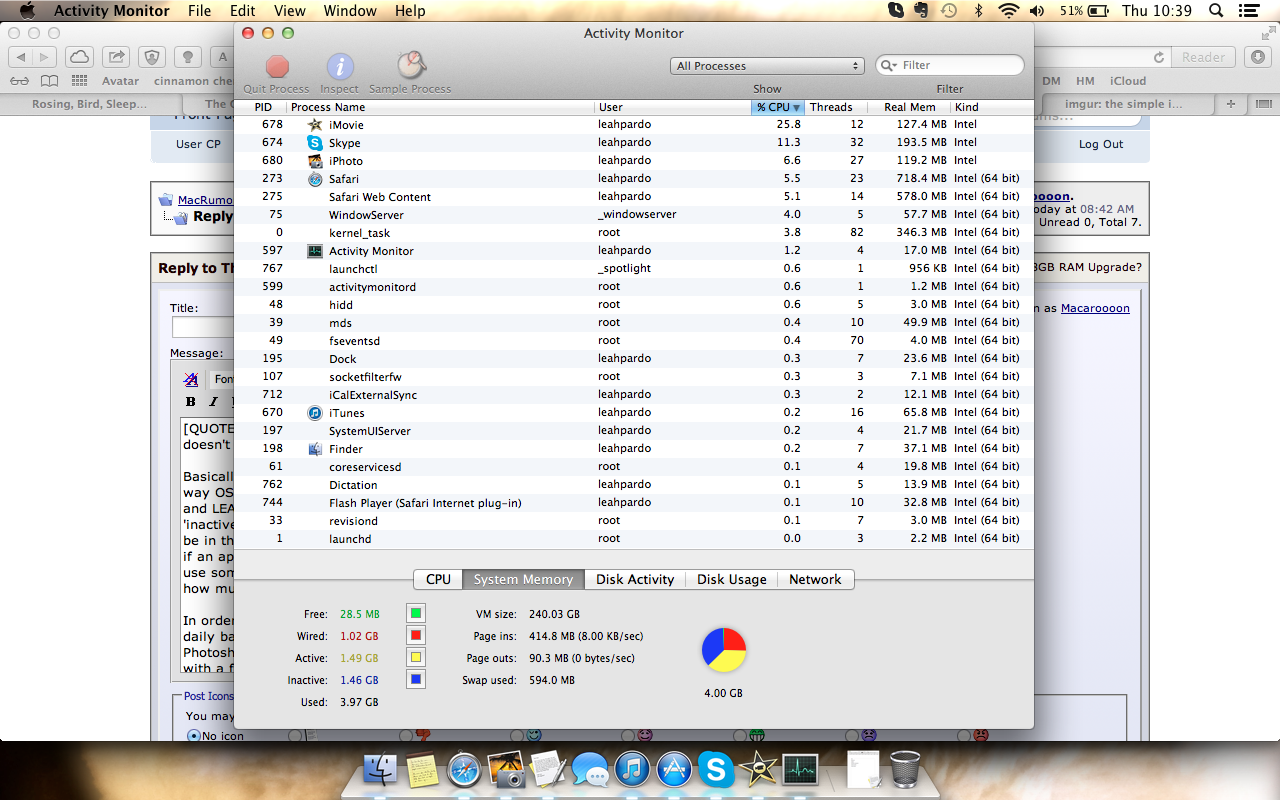
Task: Open Finder from the Dock
Action: pyautogui.click(x=380, y=769)
